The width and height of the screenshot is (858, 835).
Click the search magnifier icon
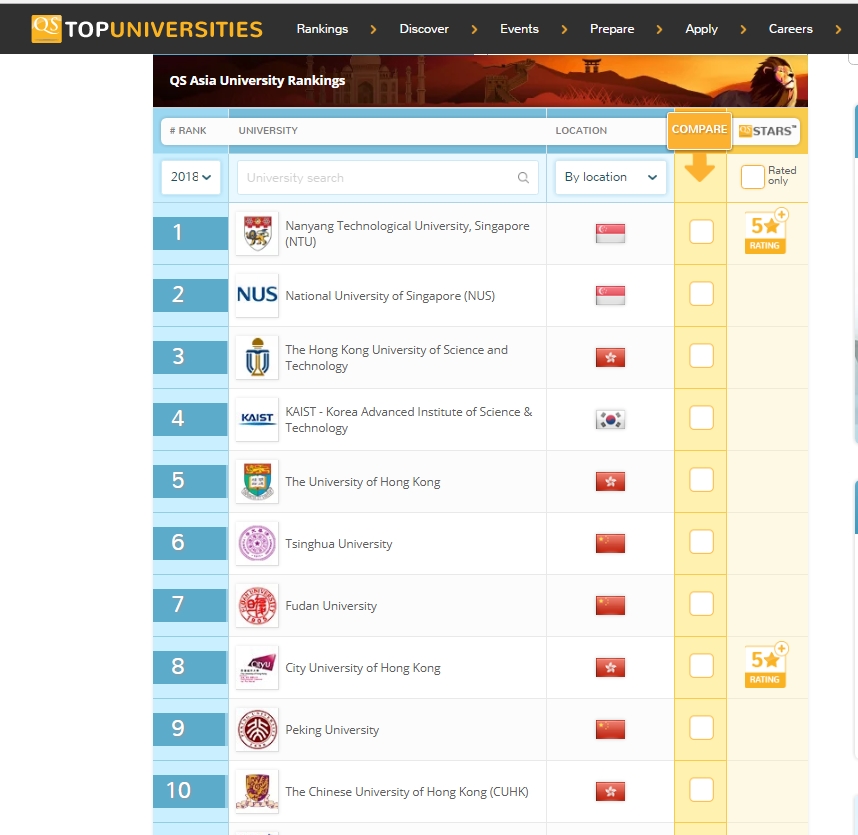click(523, 177)
